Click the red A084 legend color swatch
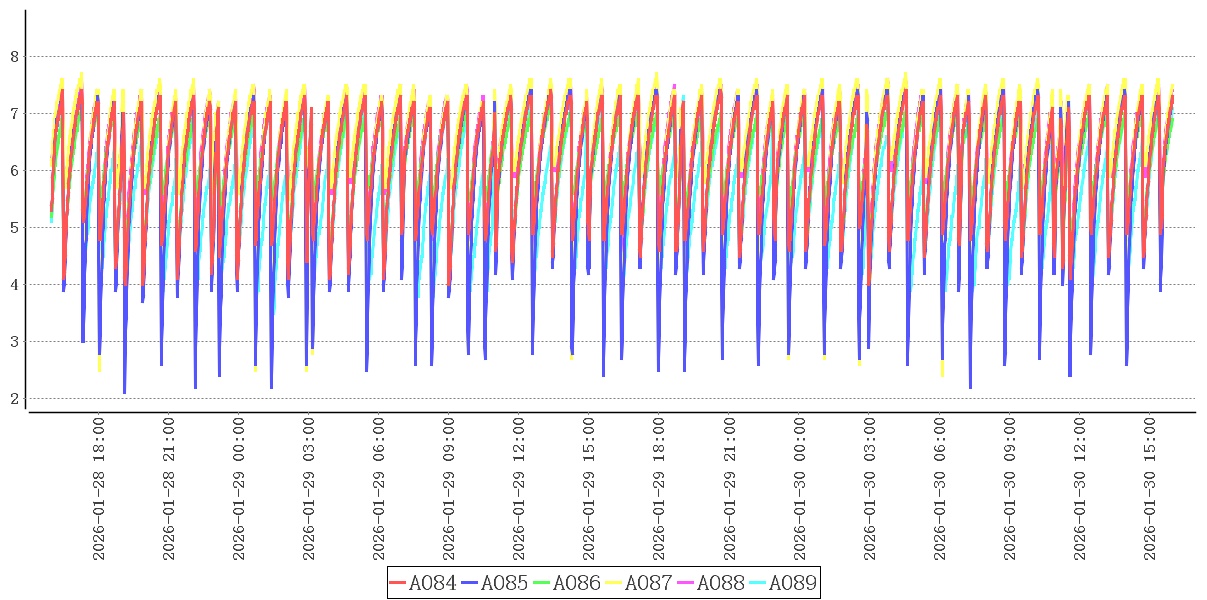1207x600 pixels. [398, 583]
